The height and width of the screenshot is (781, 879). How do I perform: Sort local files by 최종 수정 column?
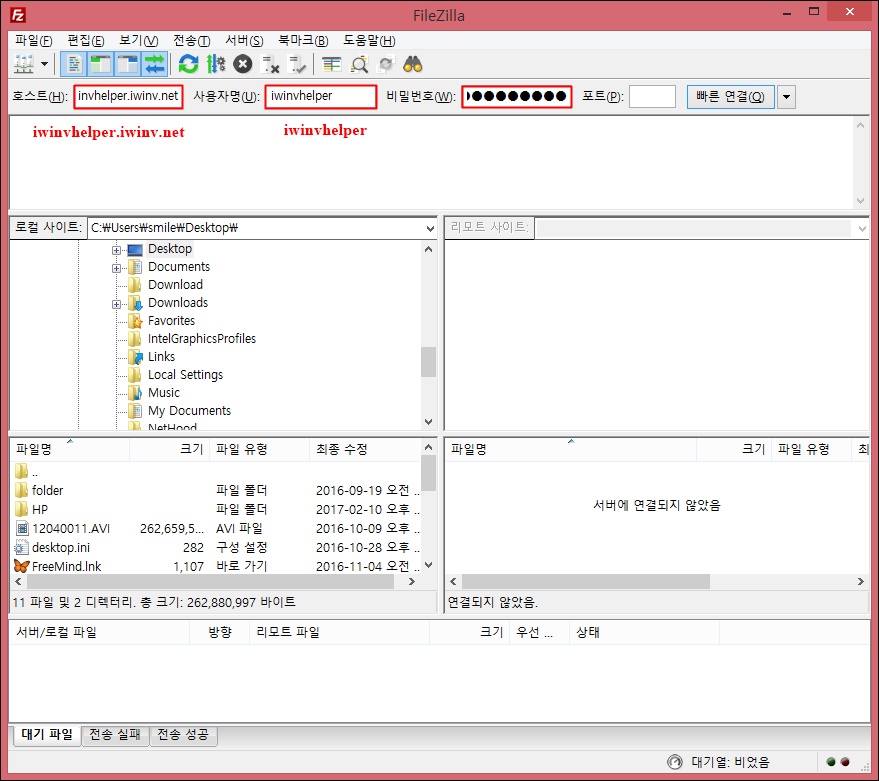pos(365,449)
